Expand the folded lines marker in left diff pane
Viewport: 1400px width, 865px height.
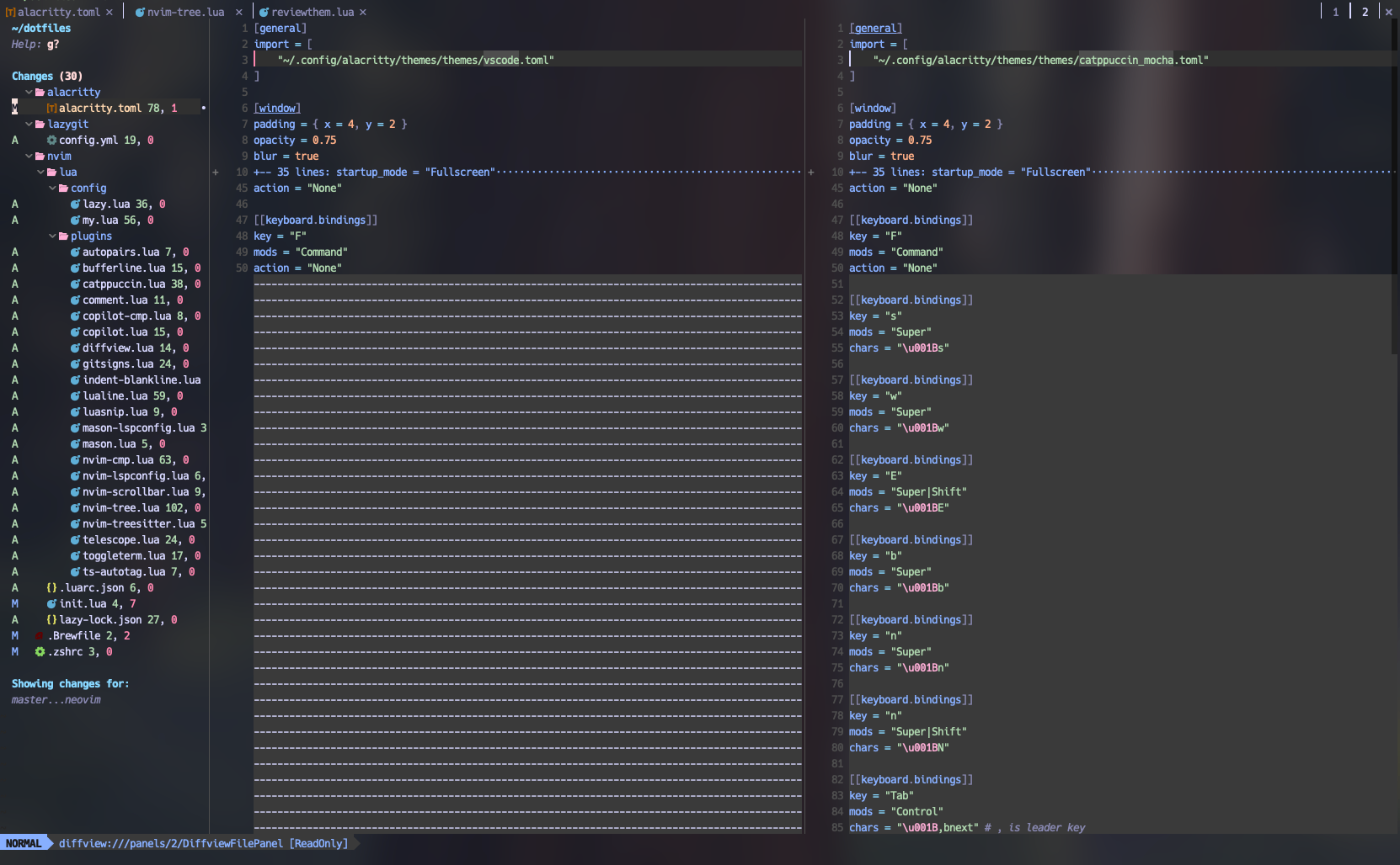(215, 172)
